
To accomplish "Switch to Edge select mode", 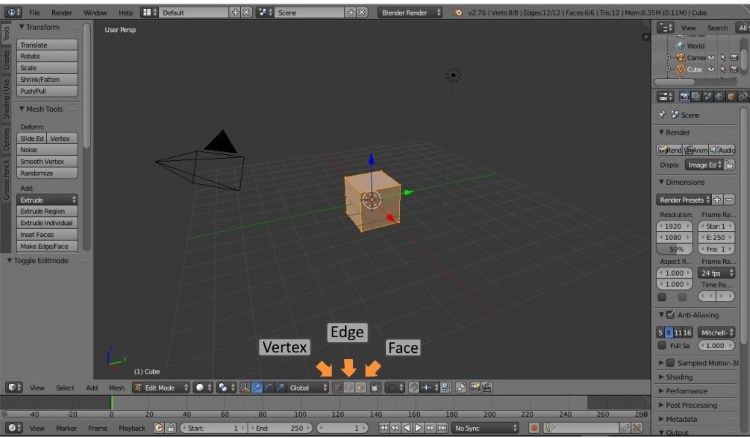I will [x=349, y=387].
